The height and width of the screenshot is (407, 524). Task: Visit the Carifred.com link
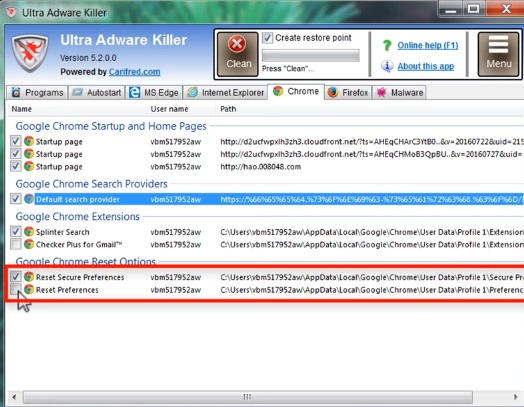point(134,72)
